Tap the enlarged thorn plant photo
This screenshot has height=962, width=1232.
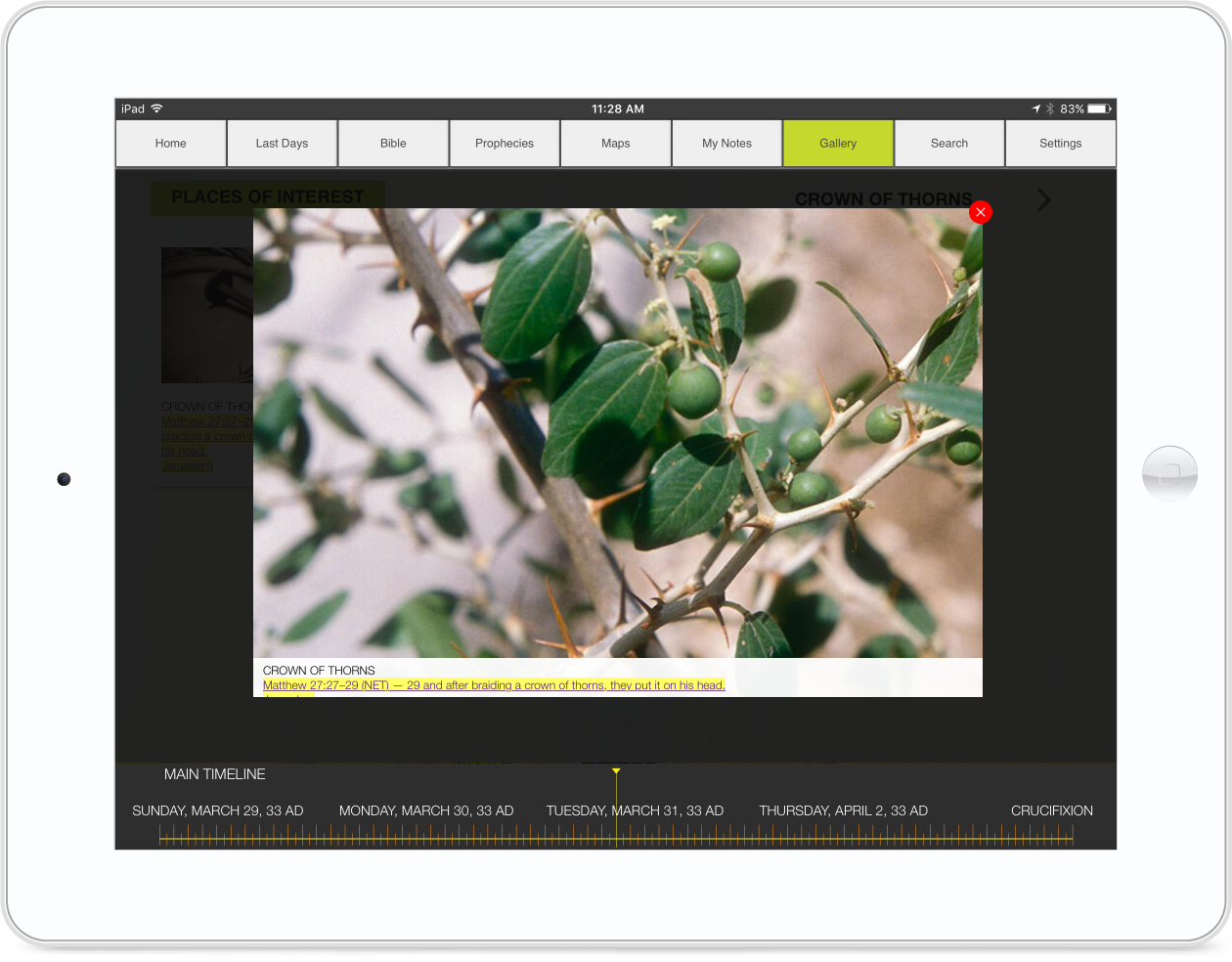[618, 432]
